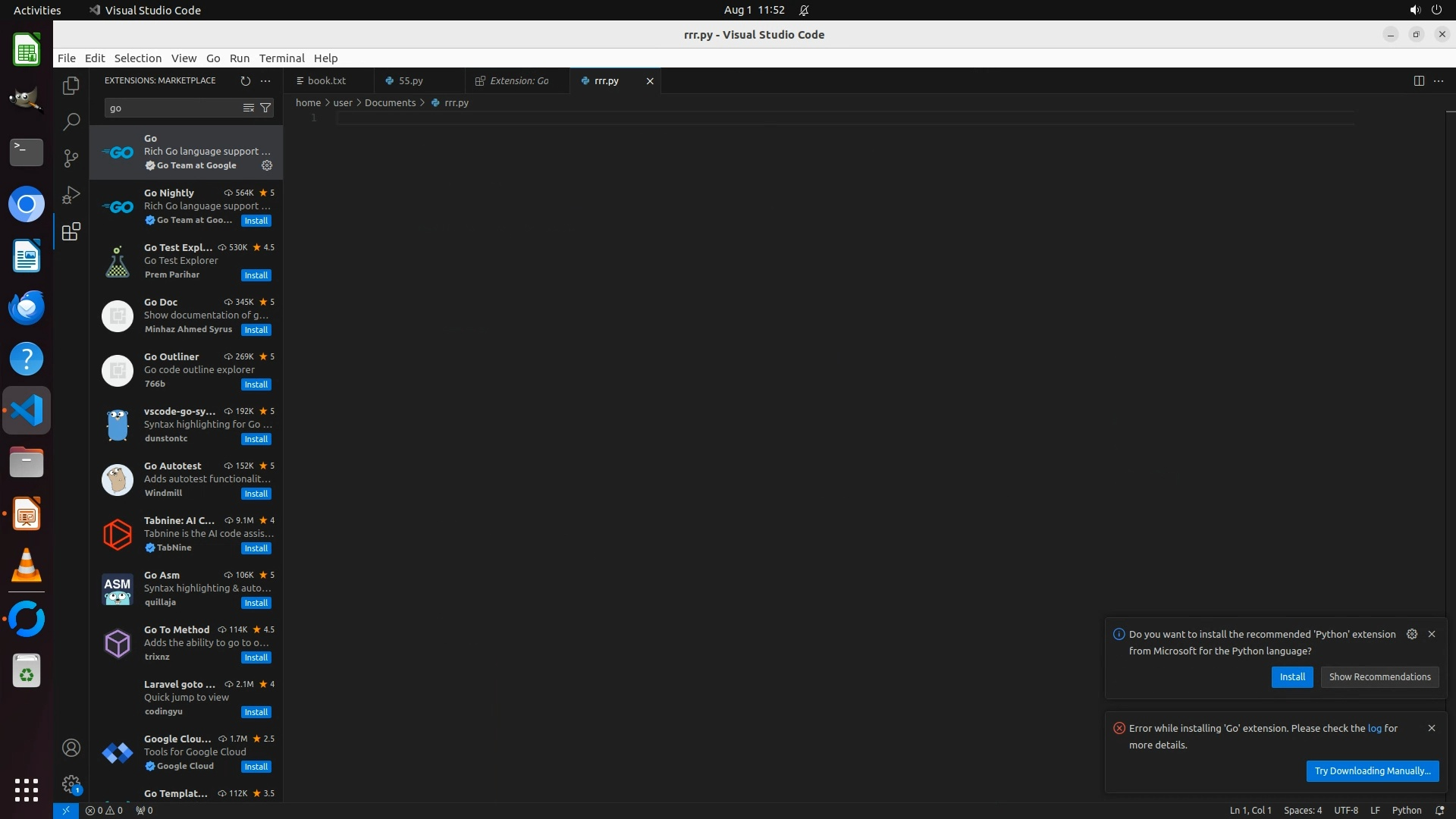Viewport: 1456px width, 819px height.
Task: Open Source Control view icon
Action: pos(71,158)
